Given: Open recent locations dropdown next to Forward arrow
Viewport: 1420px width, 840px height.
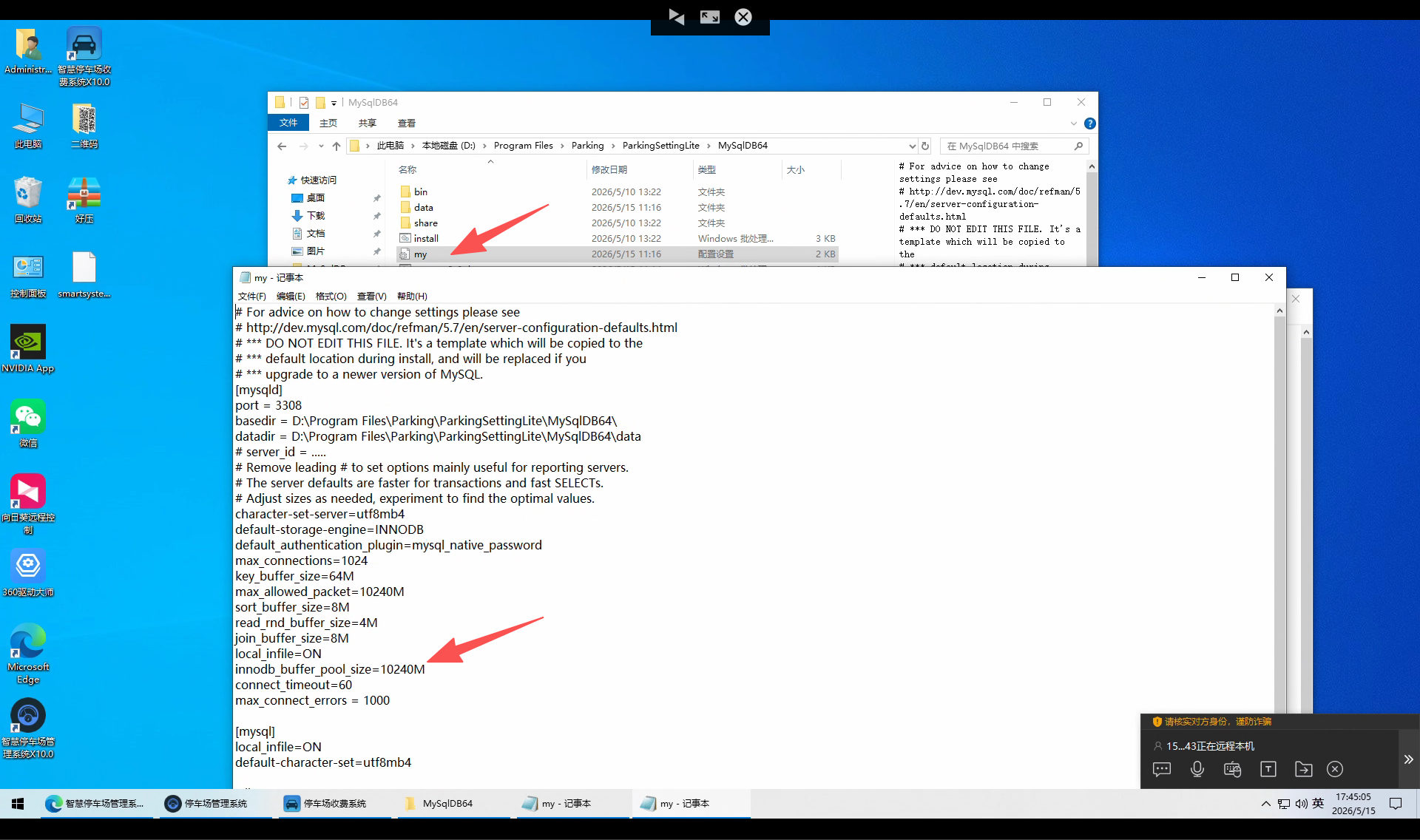Looking at the screenshot, I should pos(321,146).
